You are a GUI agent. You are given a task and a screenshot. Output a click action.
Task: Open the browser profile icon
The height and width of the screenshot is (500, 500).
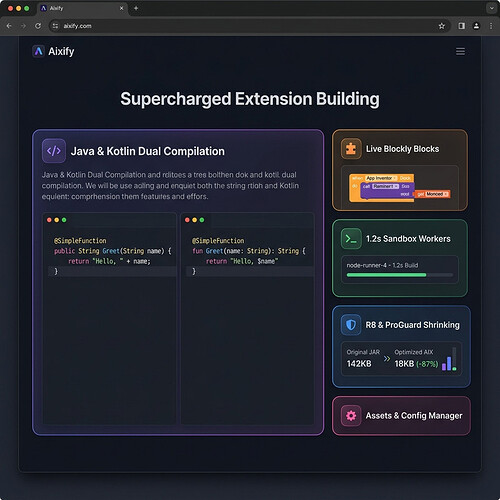tap(476, 26)
